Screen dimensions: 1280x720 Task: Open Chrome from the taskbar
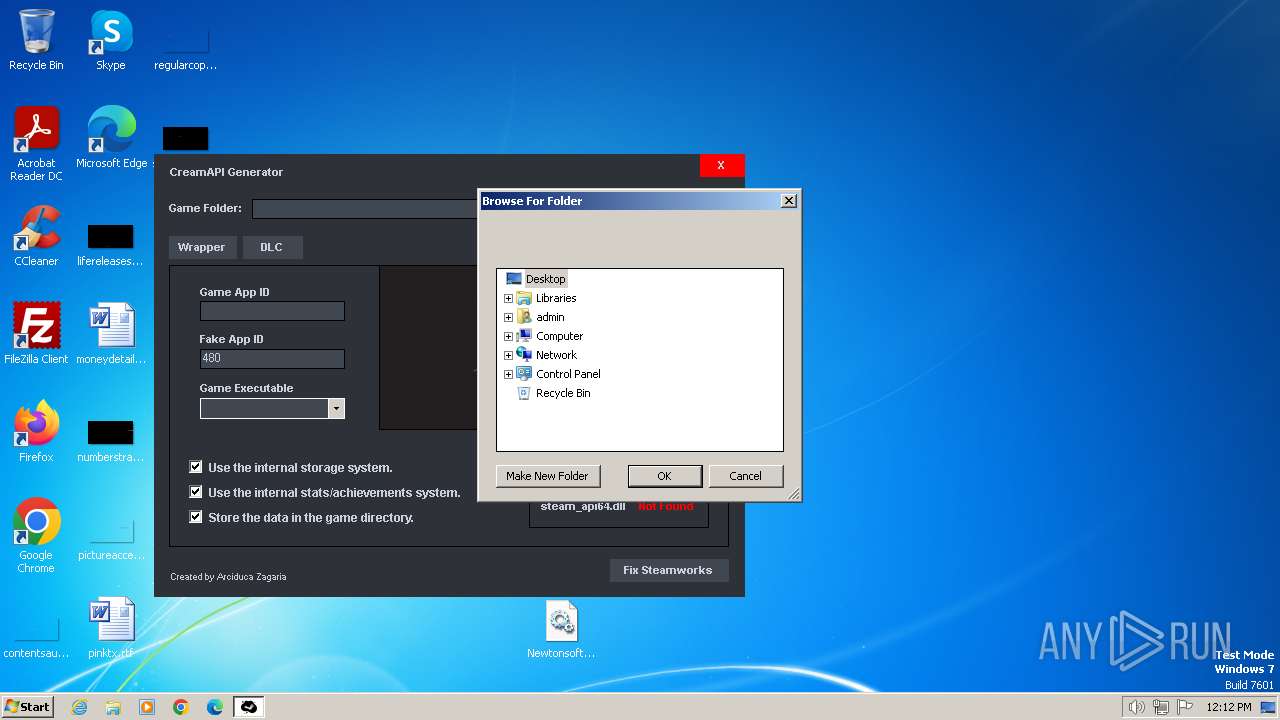pos(181,707)
